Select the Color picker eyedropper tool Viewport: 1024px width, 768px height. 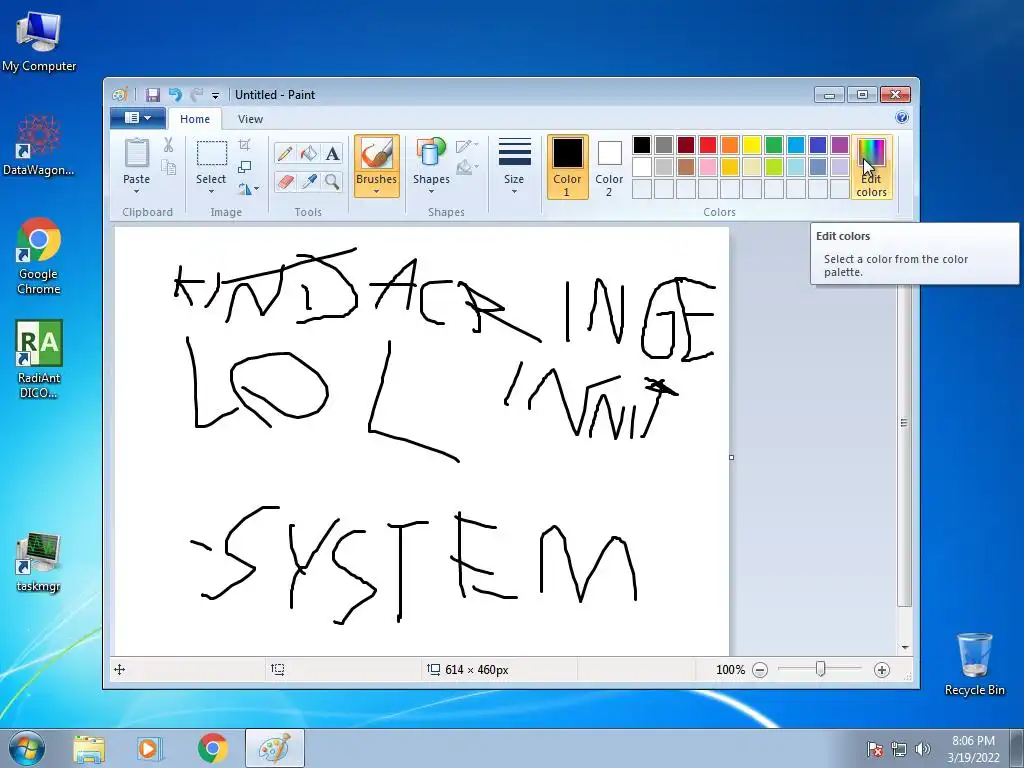pos(308,181)
